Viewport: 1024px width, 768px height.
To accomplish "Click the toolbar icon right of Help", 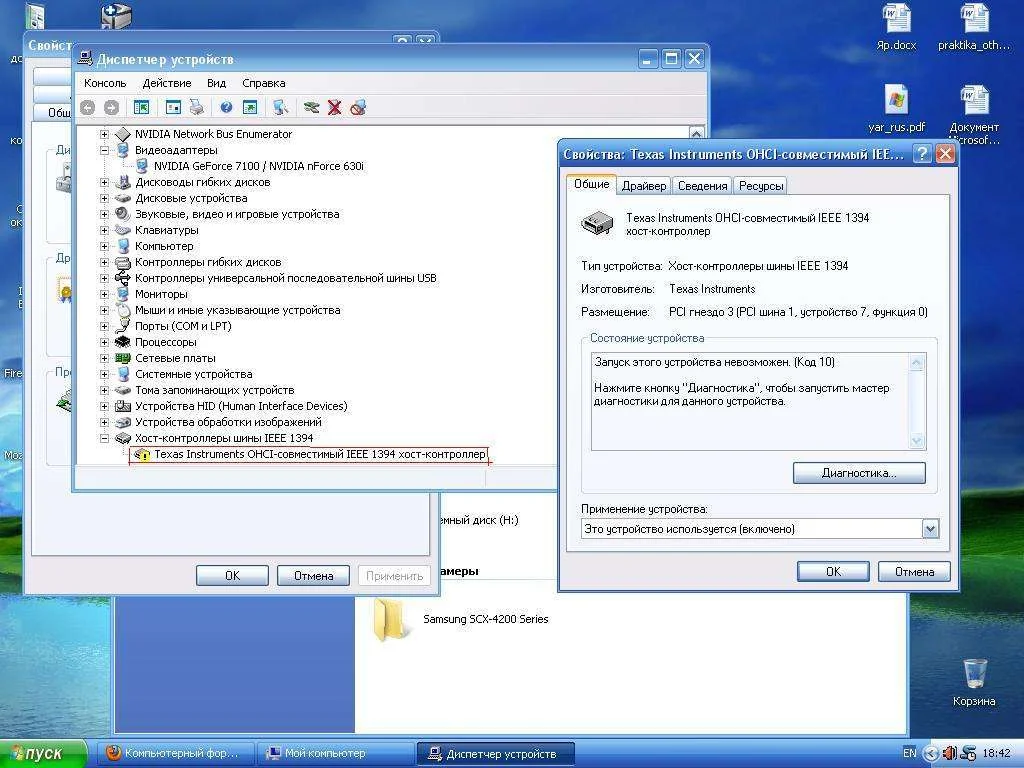I will (249, 108).
